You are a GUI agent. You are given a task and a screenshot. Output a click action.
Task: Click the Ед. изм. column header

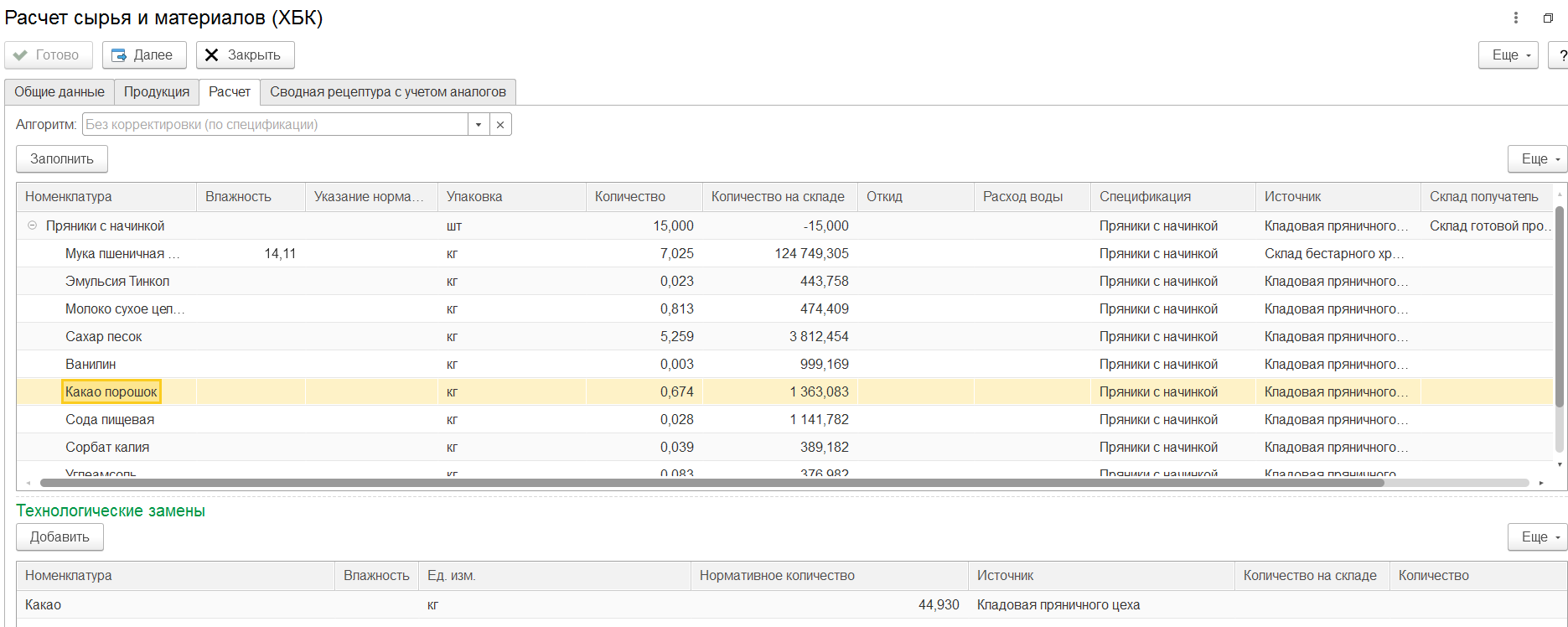pos(554,576)
